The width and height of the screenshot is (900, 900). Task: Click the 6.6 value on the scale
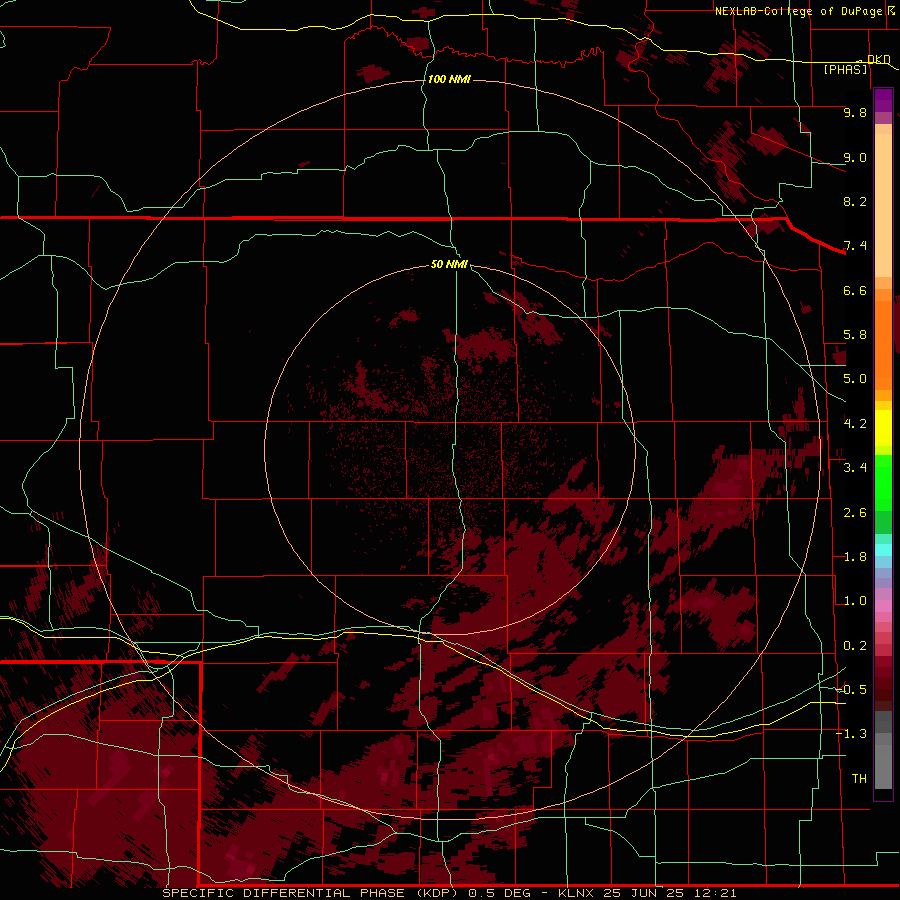coord(855,290)
